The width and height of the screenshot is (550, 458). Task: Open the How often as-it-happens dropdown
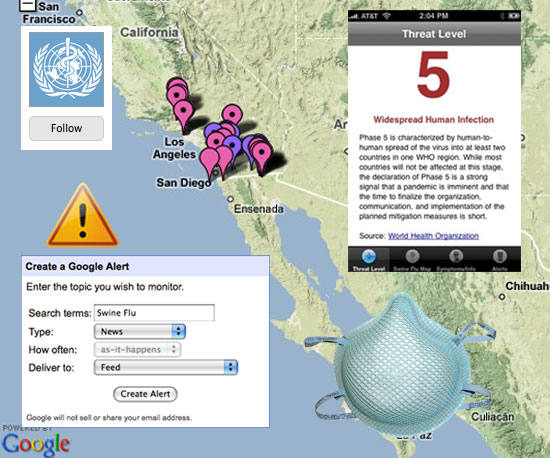[137, 350]
